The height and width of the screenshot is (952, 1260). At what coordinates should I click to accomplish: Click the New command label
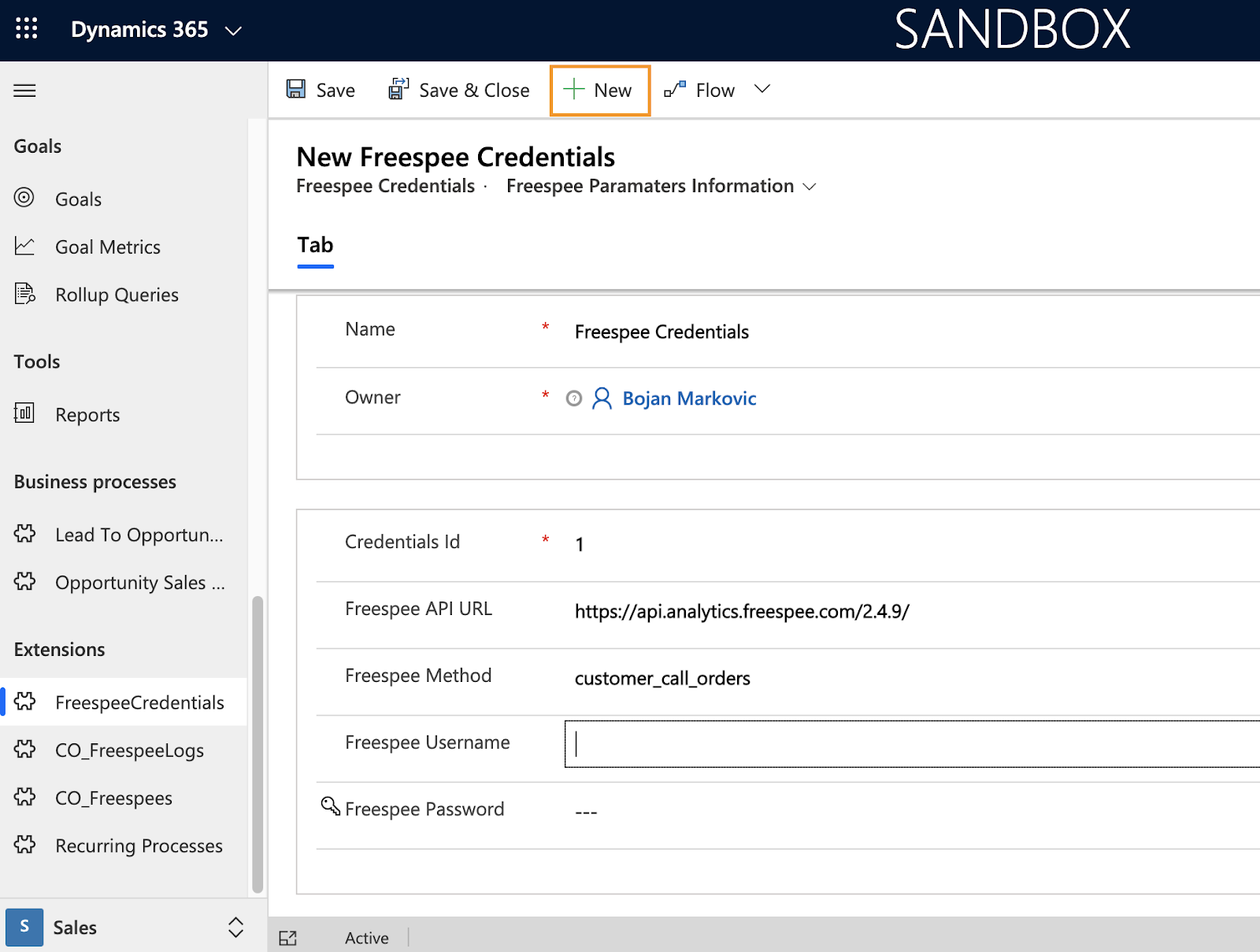click(x=613, y=91)
